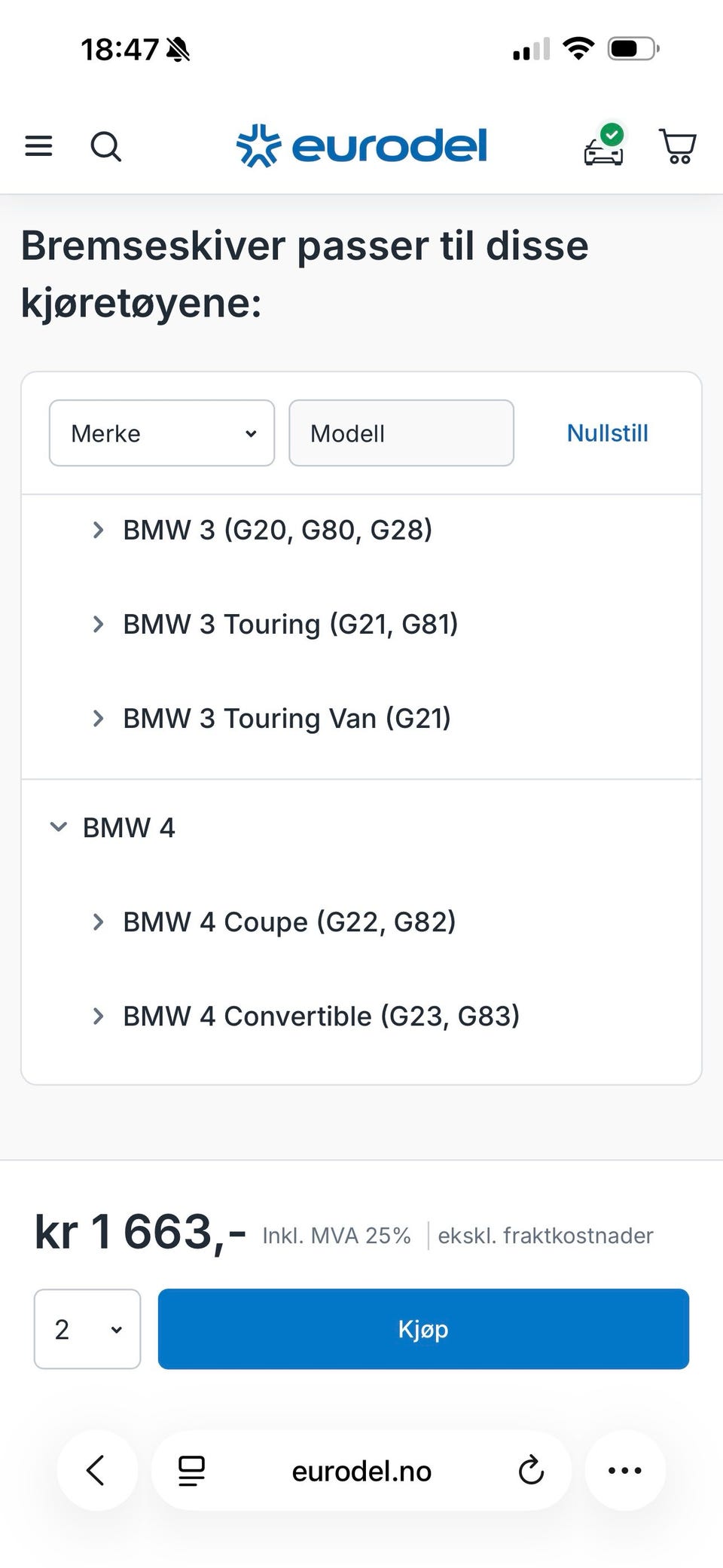
Task: Tap the browser back arrow
Action: pyautogui.click(x=96, y=1470)
